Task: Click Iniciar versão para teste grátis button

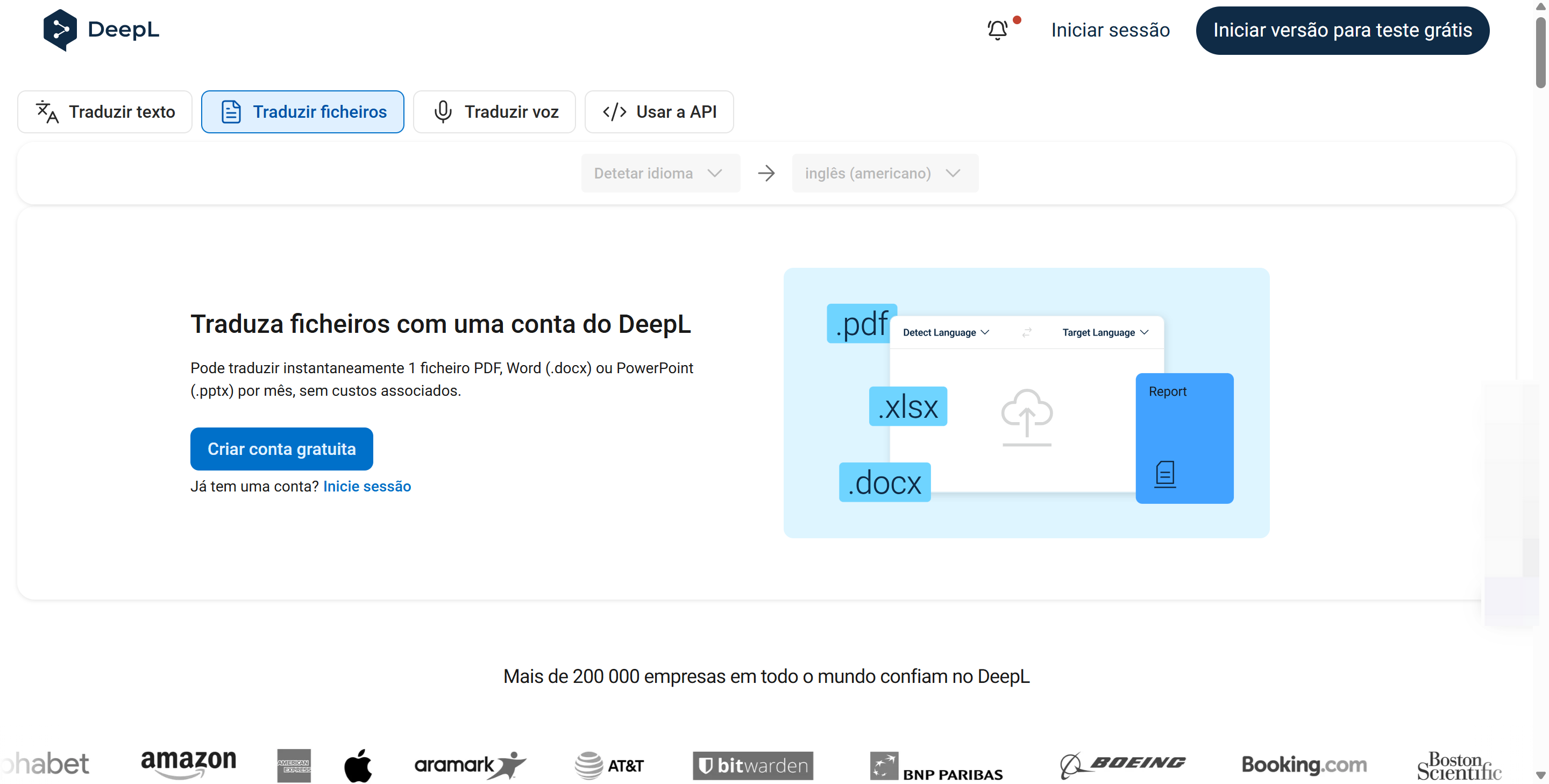Action: pos(1342,30)
